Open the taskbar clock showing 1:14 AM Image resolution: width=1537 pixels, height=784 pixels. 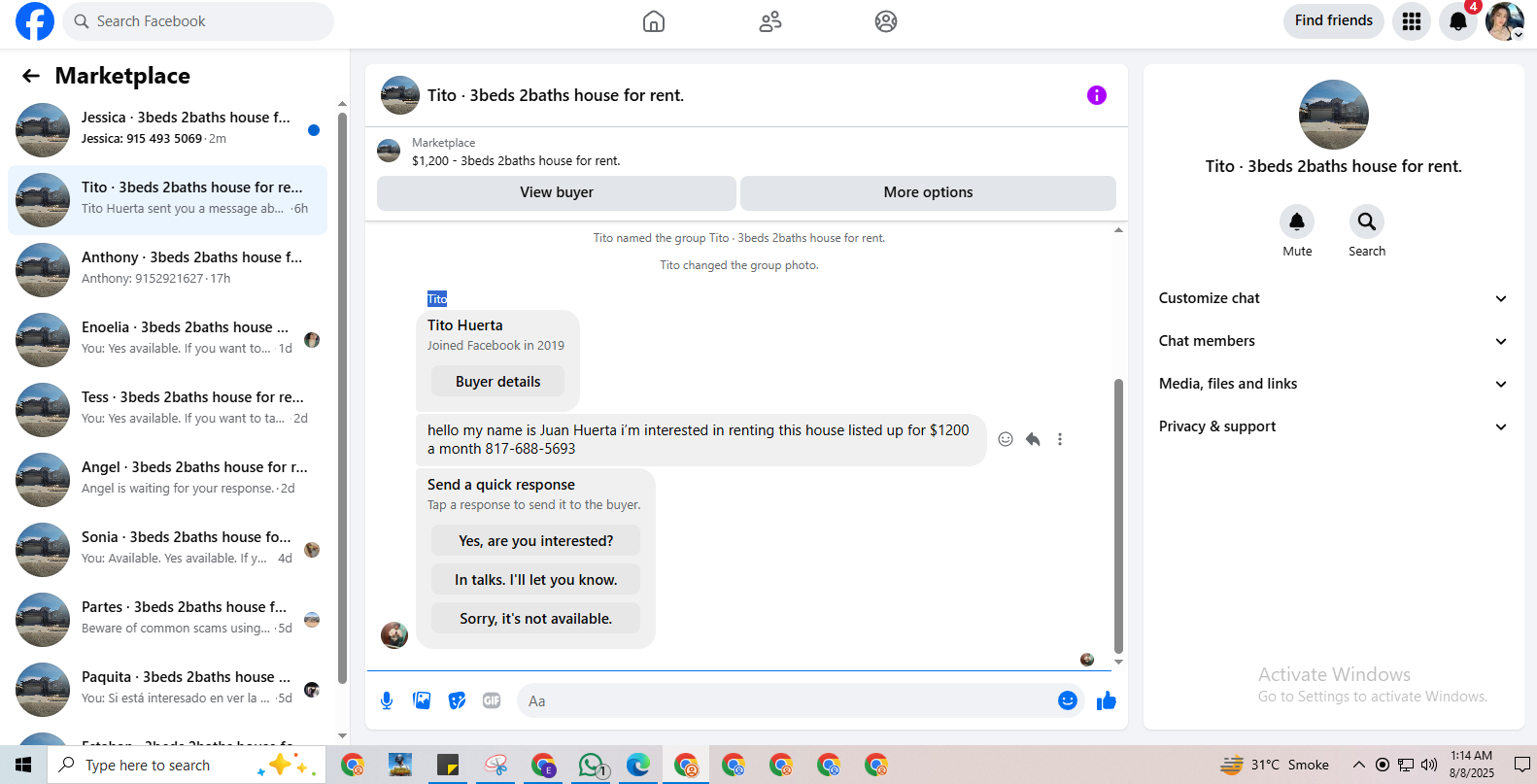(1472, 765)
